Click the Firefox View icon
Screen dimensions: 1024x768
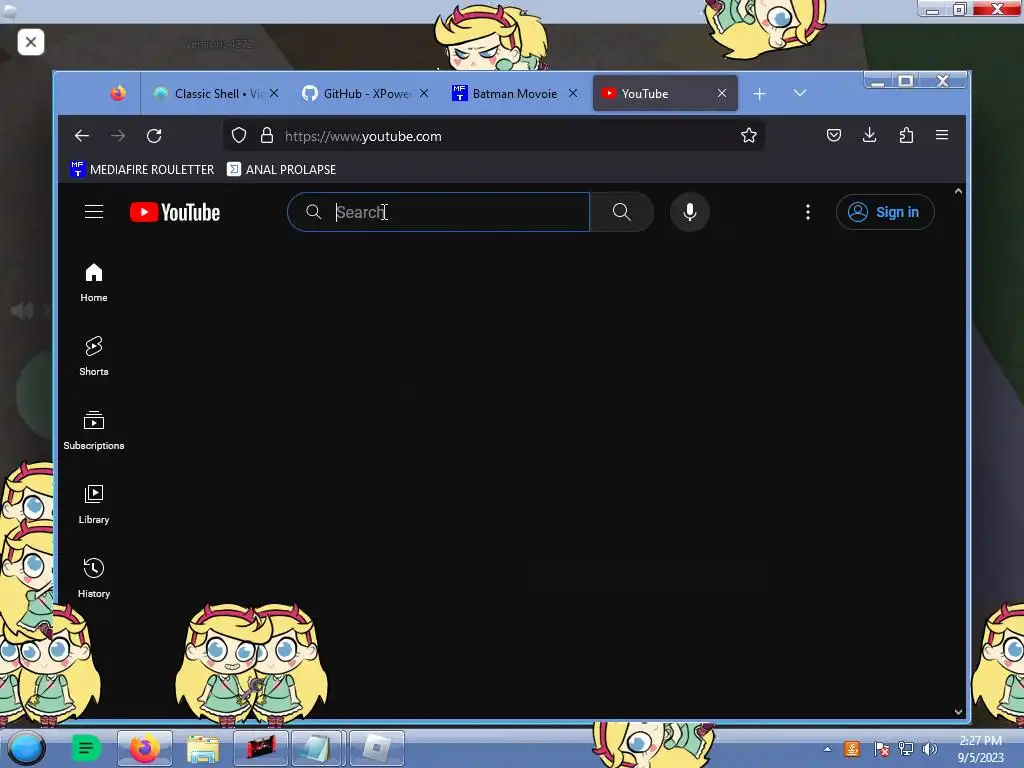[118, 93]
